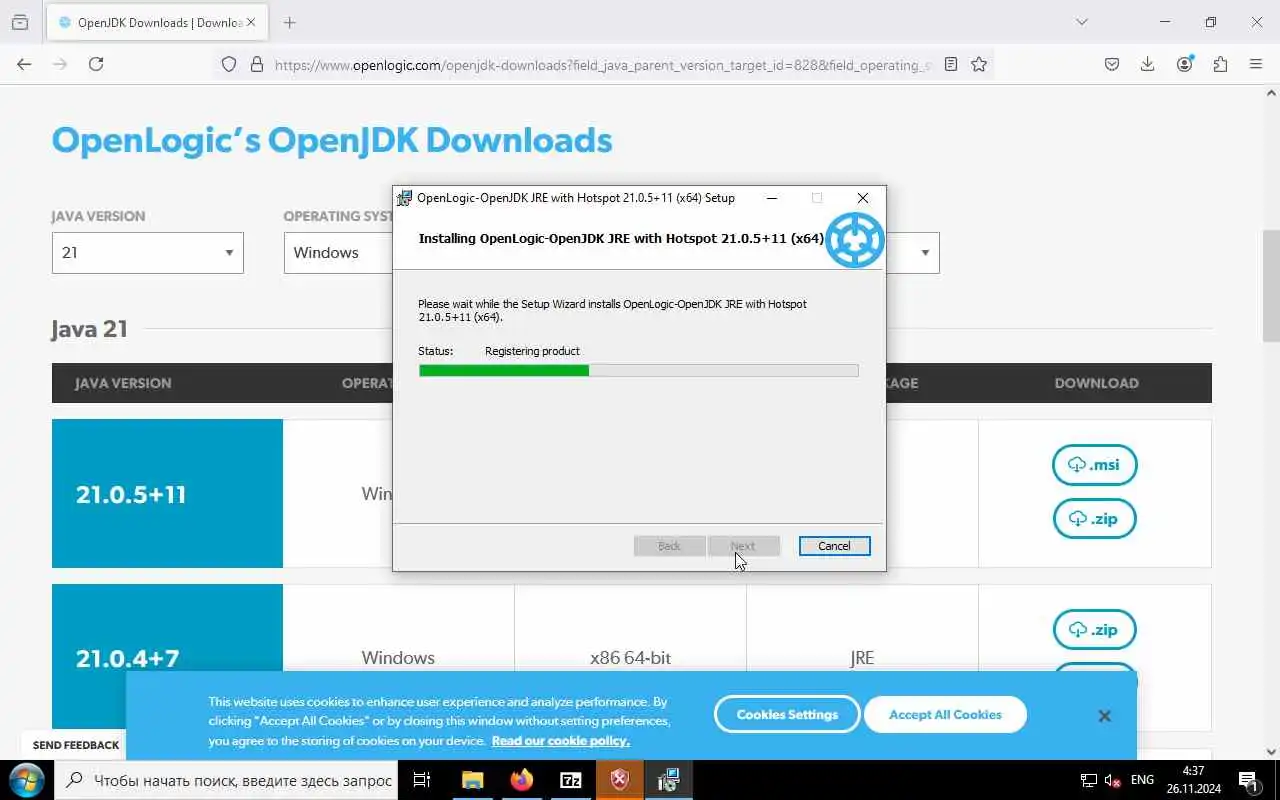Open Firefox View recent browsing icon
This screenshot has height=800, width=1280.
(x=20, y=22)
